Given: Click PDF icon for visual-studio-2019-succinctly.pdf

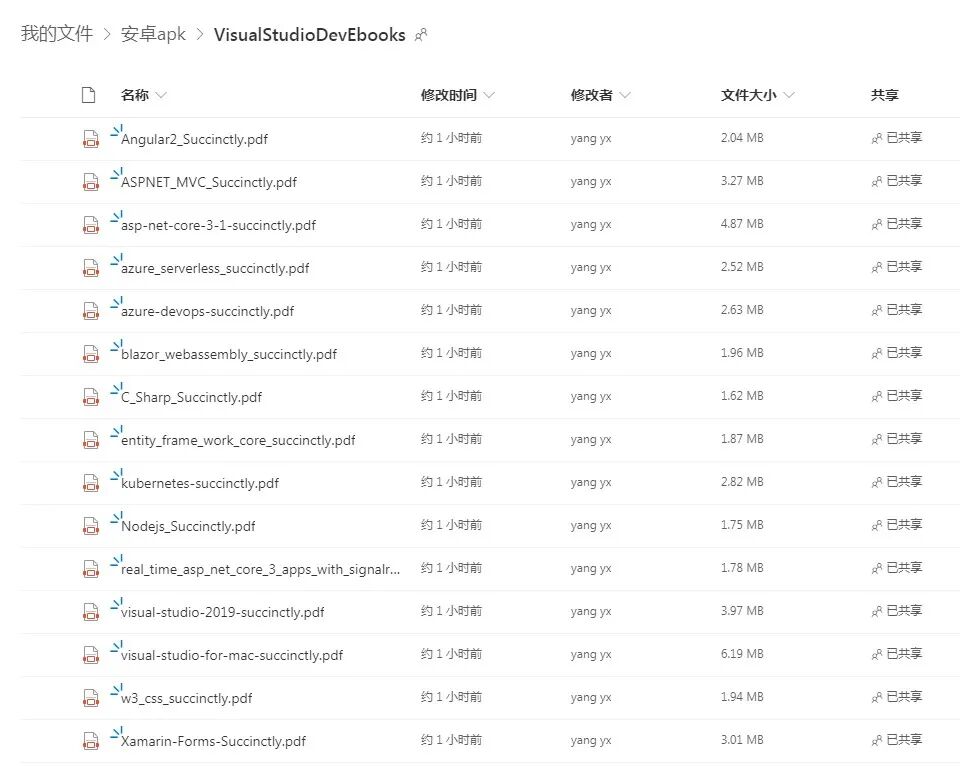Looking at the screenshot, I should tap(91, 612).
